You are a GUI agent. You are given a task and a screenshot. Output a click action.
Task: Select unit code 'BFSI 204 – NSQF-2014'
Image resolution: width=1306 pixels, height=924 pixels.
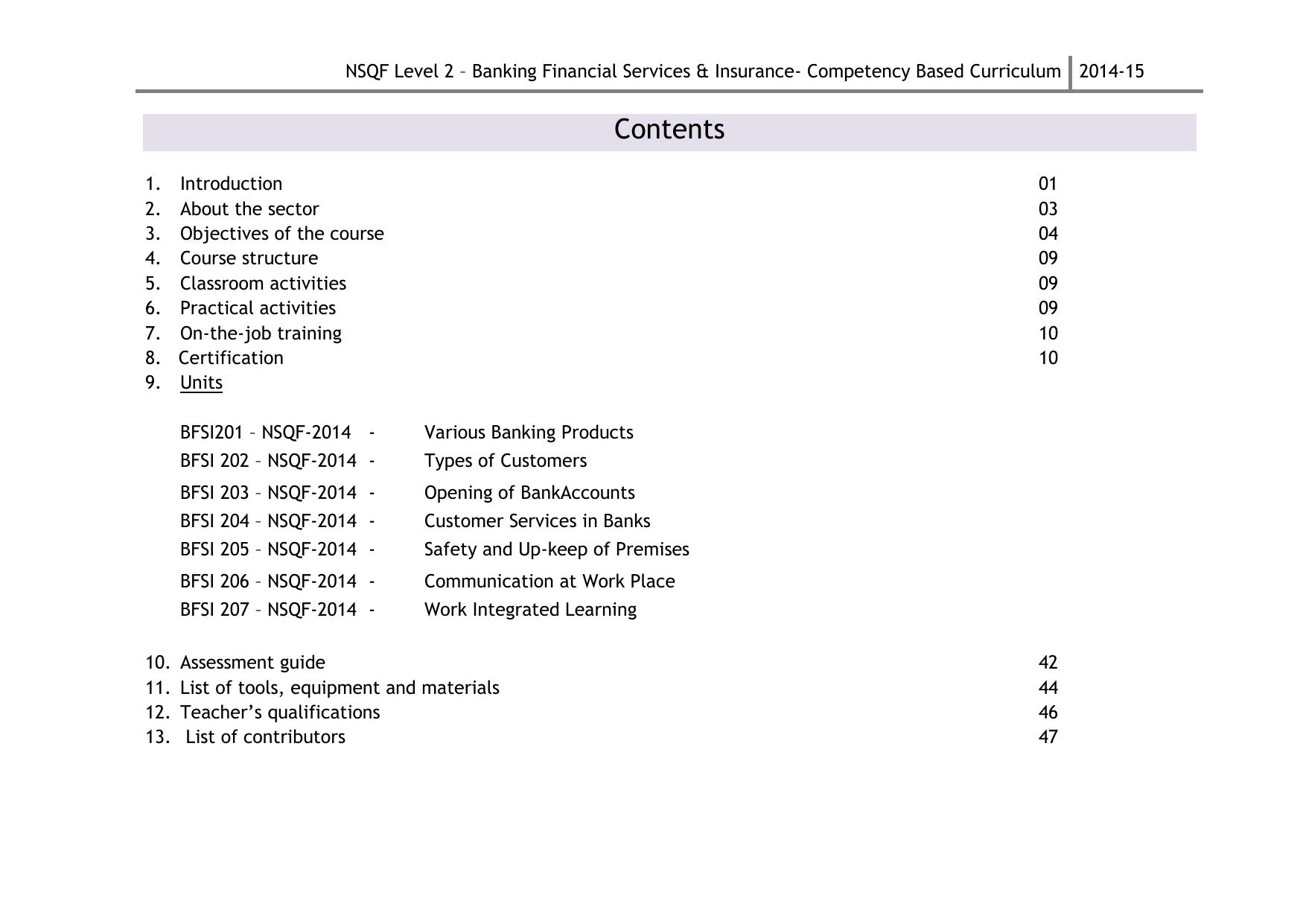pos(268,521)
